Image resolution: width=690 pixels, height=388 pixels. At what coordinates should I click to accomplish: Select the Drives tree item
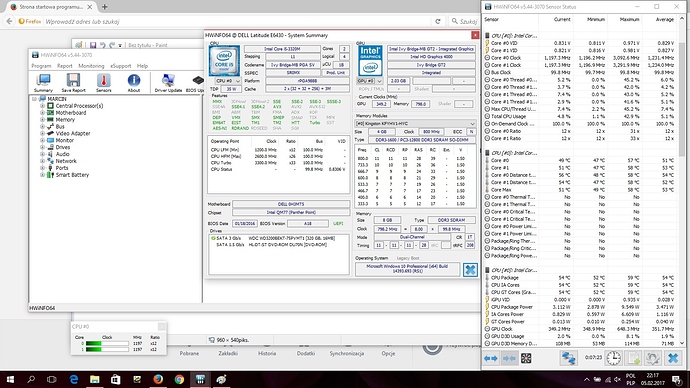(x=62, y=147)
